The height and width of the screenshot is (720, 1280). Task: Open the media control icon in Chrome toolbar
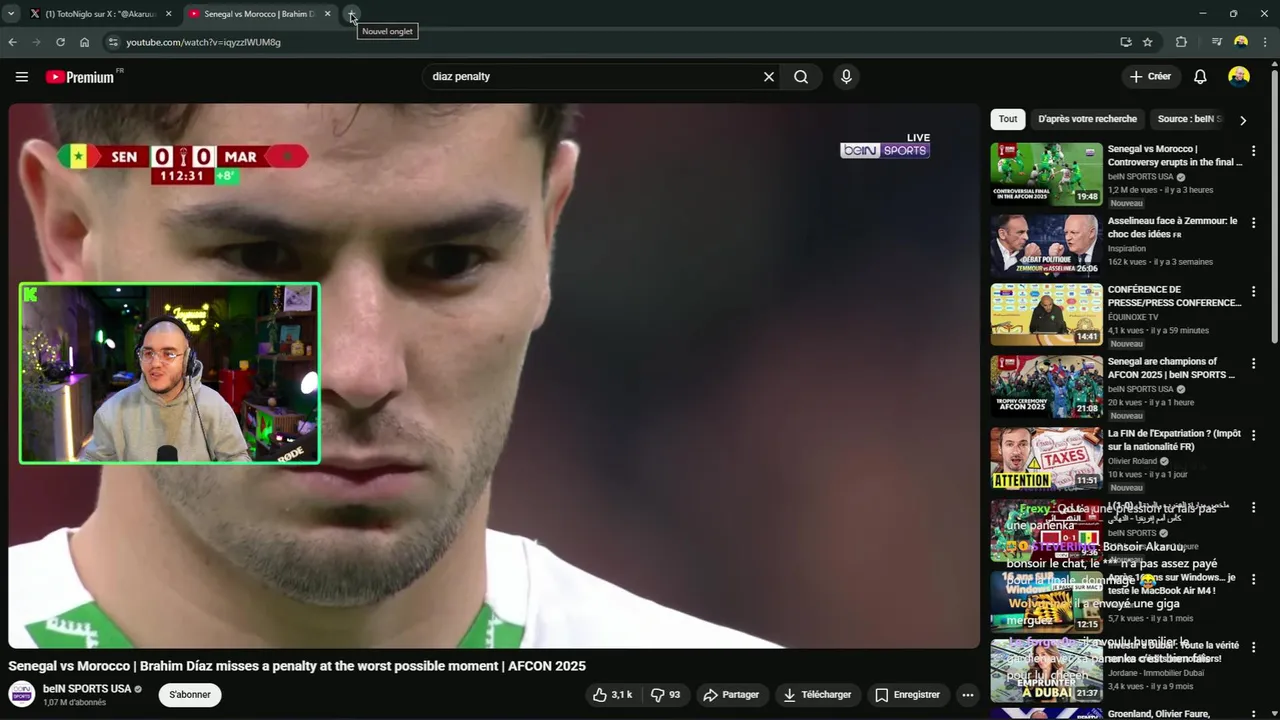click(x=1216, y=42)
